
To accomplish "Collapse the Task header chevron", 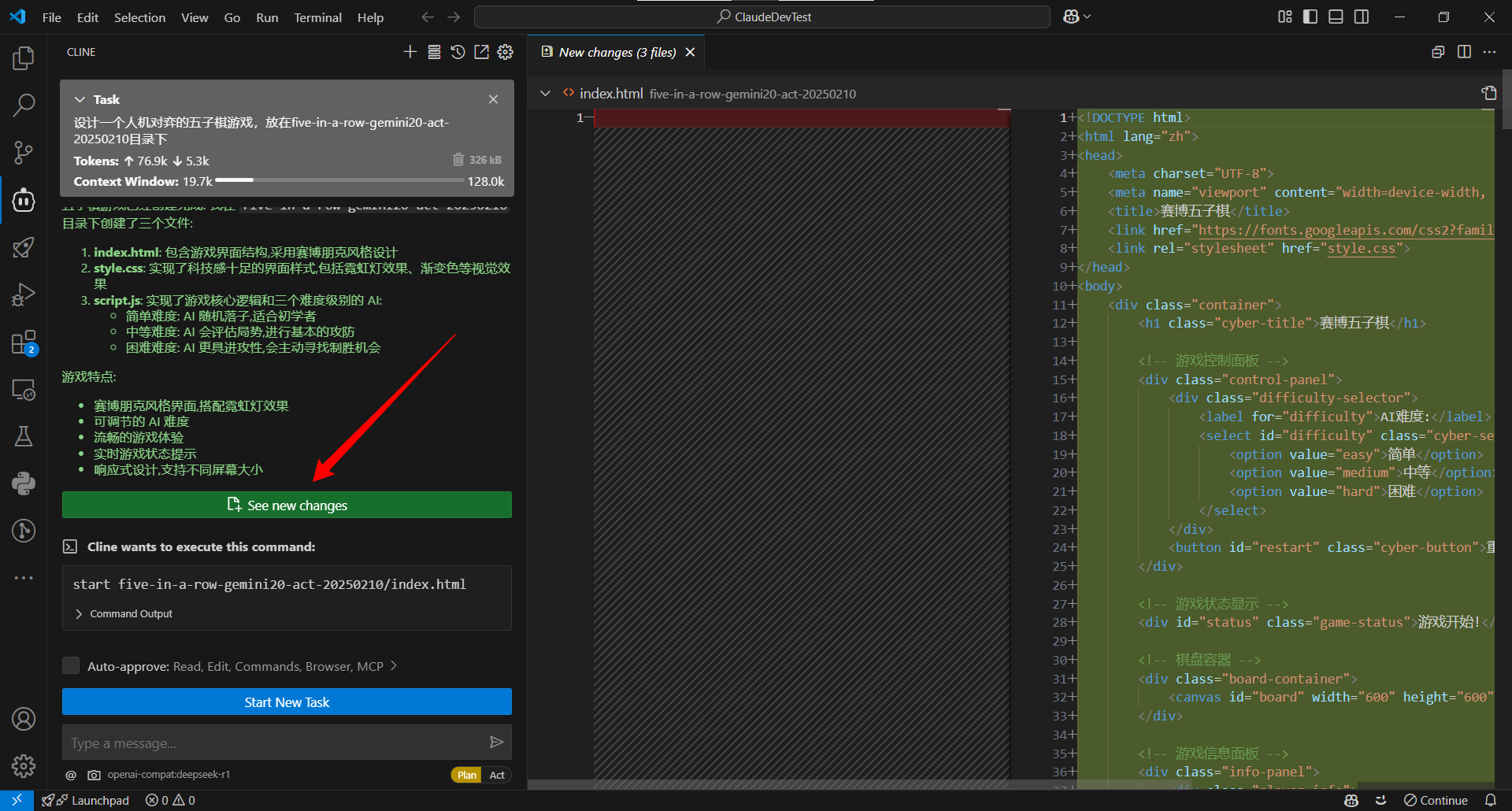I will click(80, 99).
